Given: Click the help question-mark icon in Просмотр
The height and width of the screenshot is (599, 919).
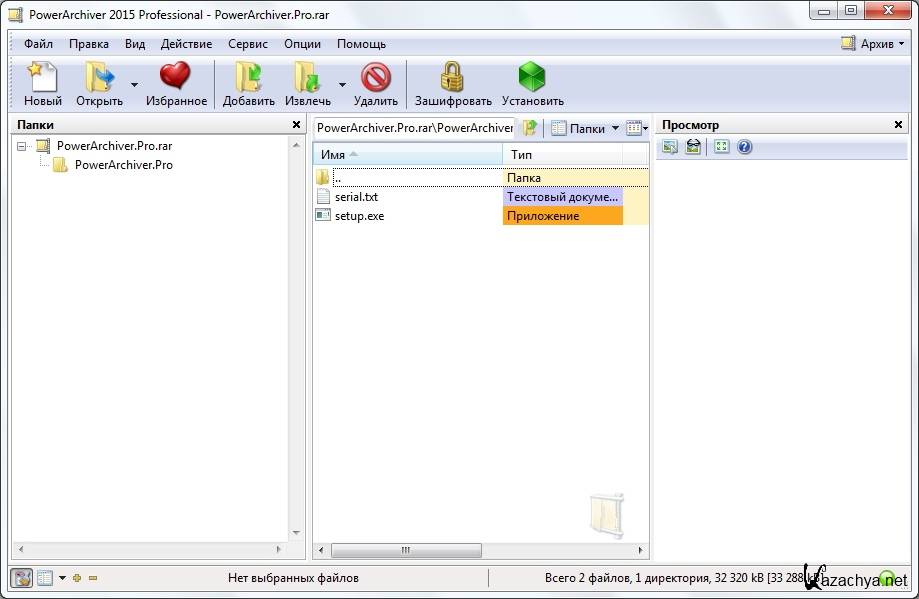Looking at the screenshot, I should (744, 147).
